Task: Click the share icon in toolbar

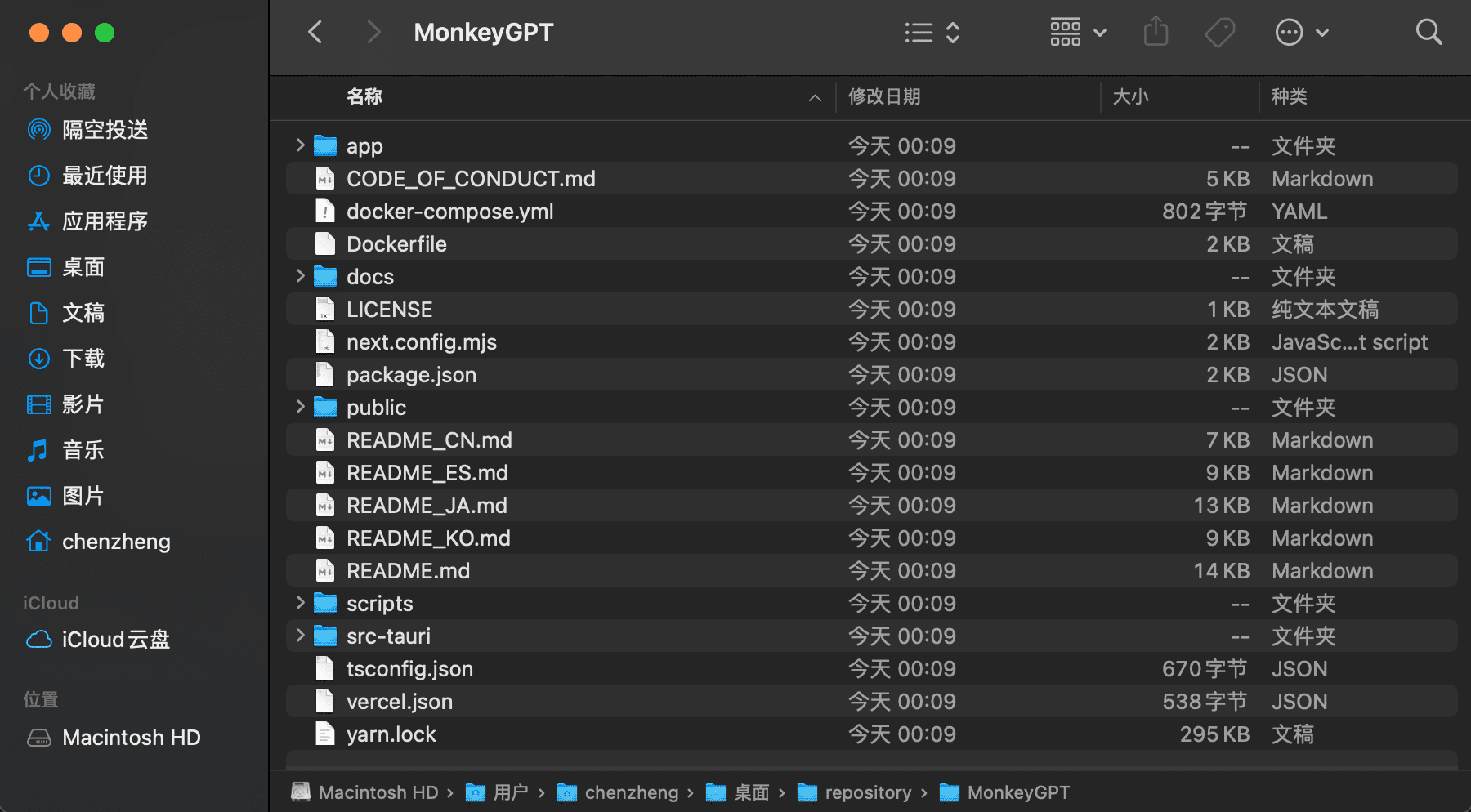Action: point(1156,33)
